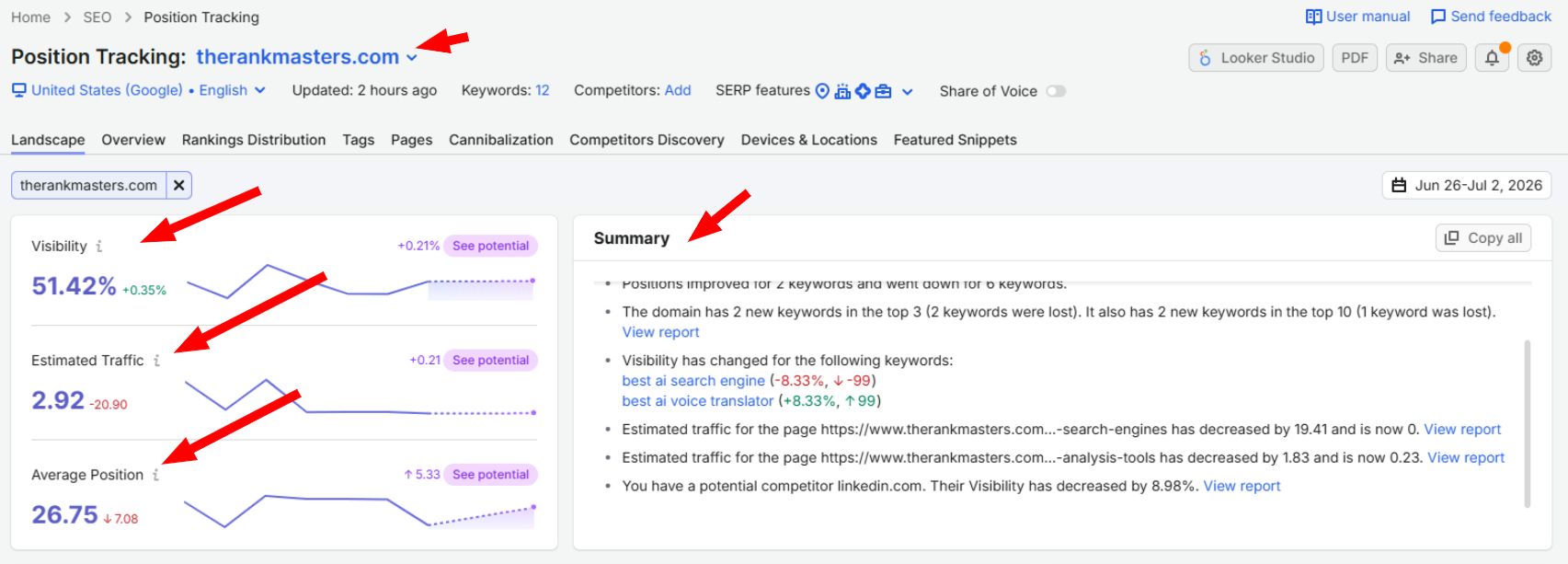Screen dimensions: 1568x564
Task: Click the diamond SERP feature icon
Action: coord(863,90)
